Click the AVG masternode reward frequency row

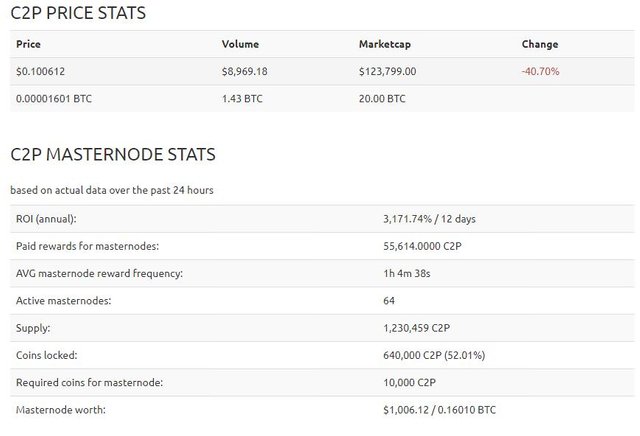(322, 274)
